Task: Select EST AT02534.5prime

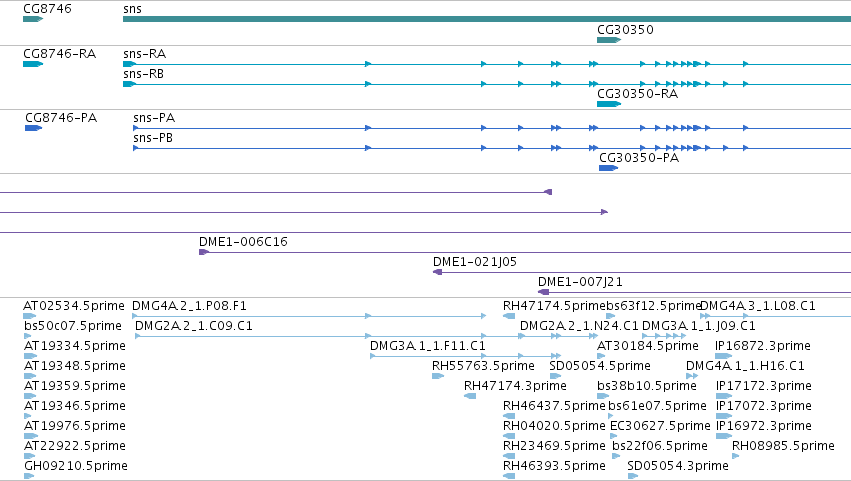Action: click(x=29, y=316)
